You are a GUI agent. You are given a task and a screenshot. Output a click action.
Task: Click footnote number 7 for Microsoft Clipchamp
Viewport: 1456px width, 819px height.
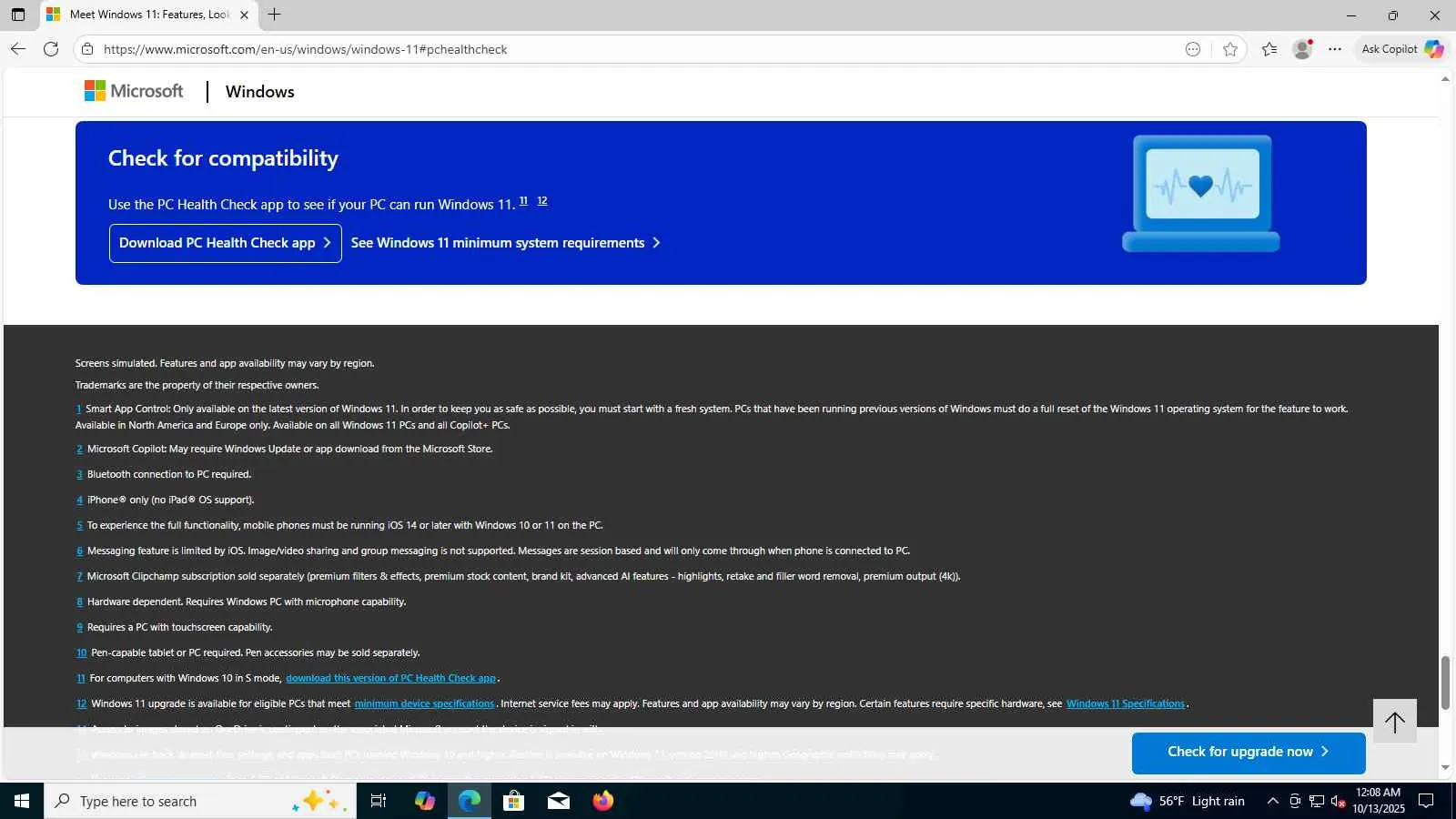79,577
